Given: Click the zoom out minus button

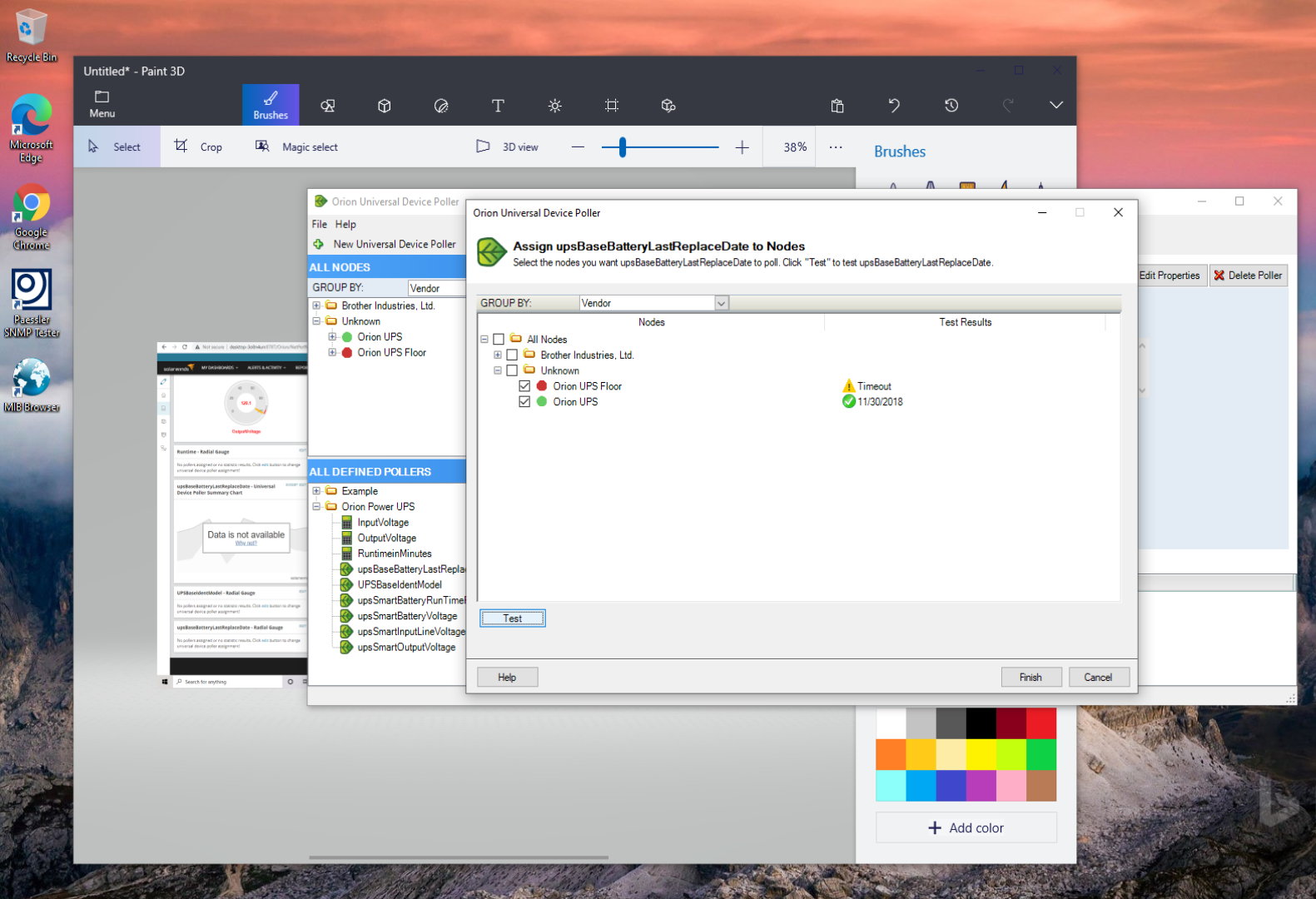Looking at the screenshot, I should pos(578,147).
